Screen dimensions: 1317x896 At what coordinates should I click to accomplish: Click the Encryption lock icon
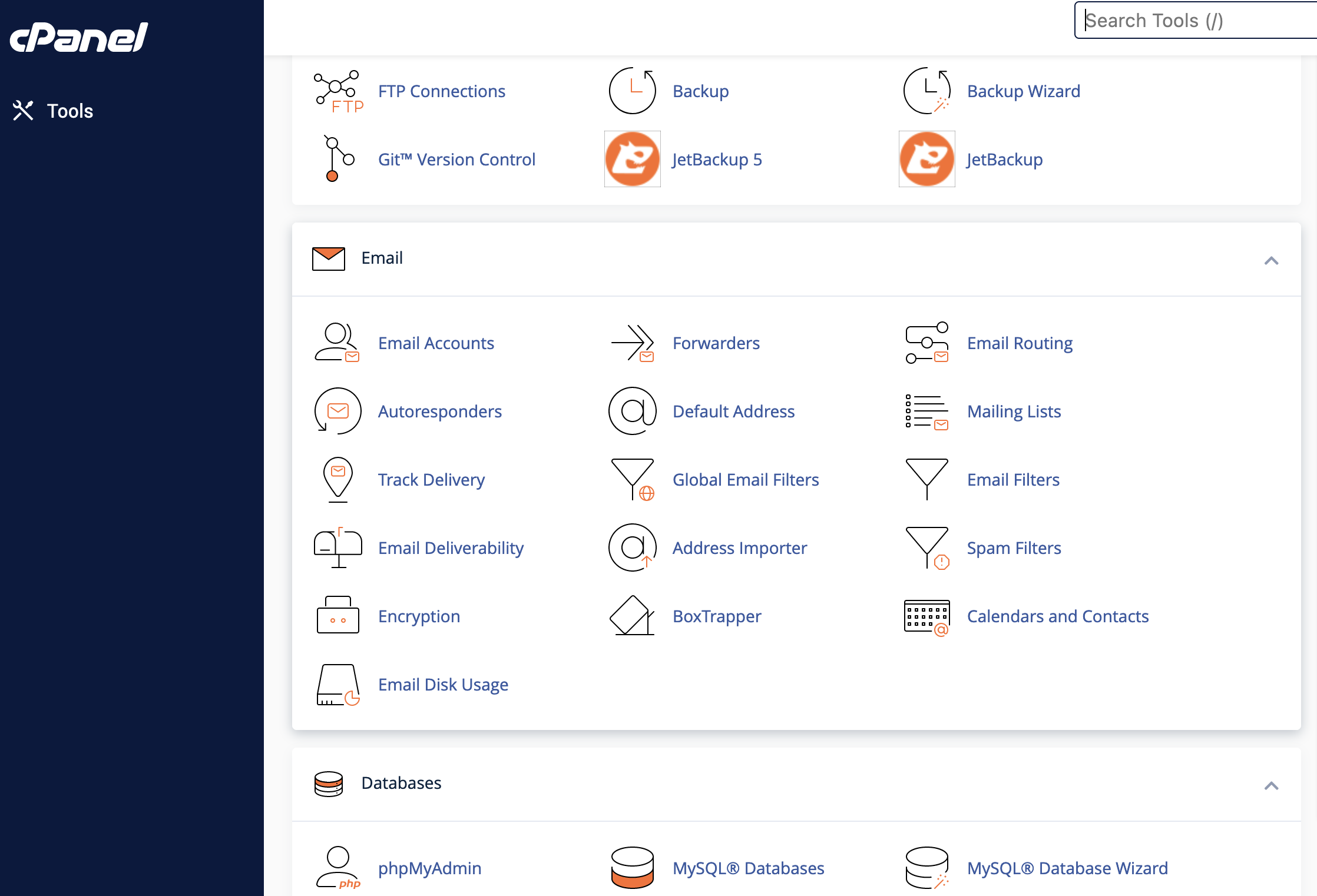tap(338, 615)
